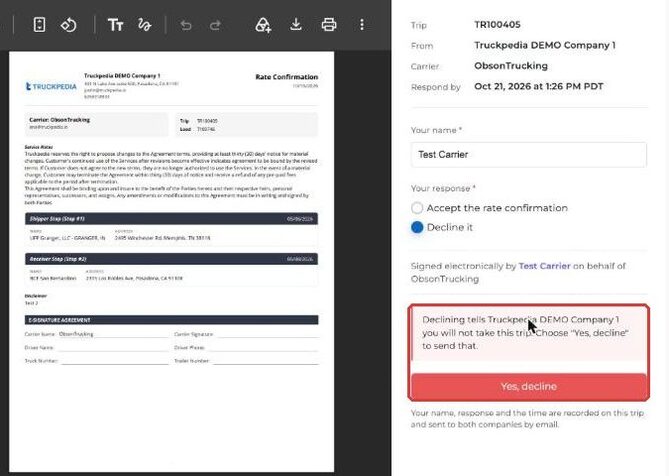Select 'Accept the rate confirmation' radio button
The image size is (669, 476).
pyautogui.click(x=417, y=208)
